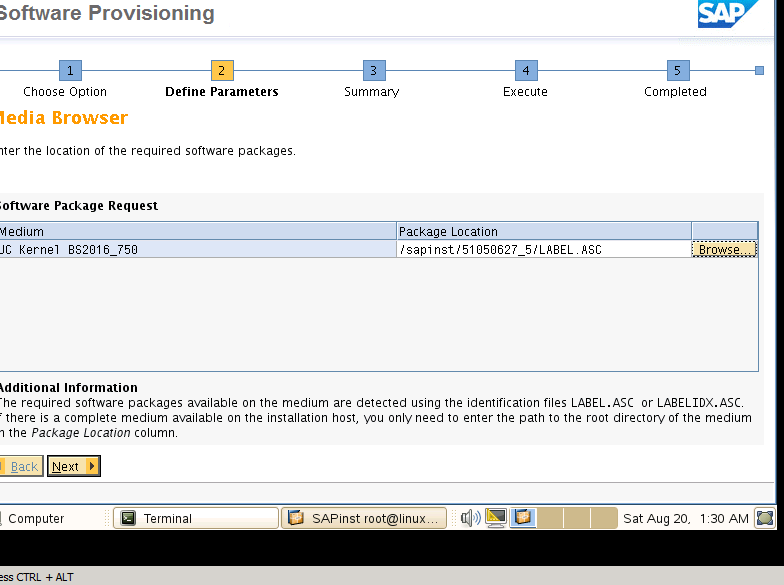Open the Terminal taskbar entry

click(x=196, y=518)
